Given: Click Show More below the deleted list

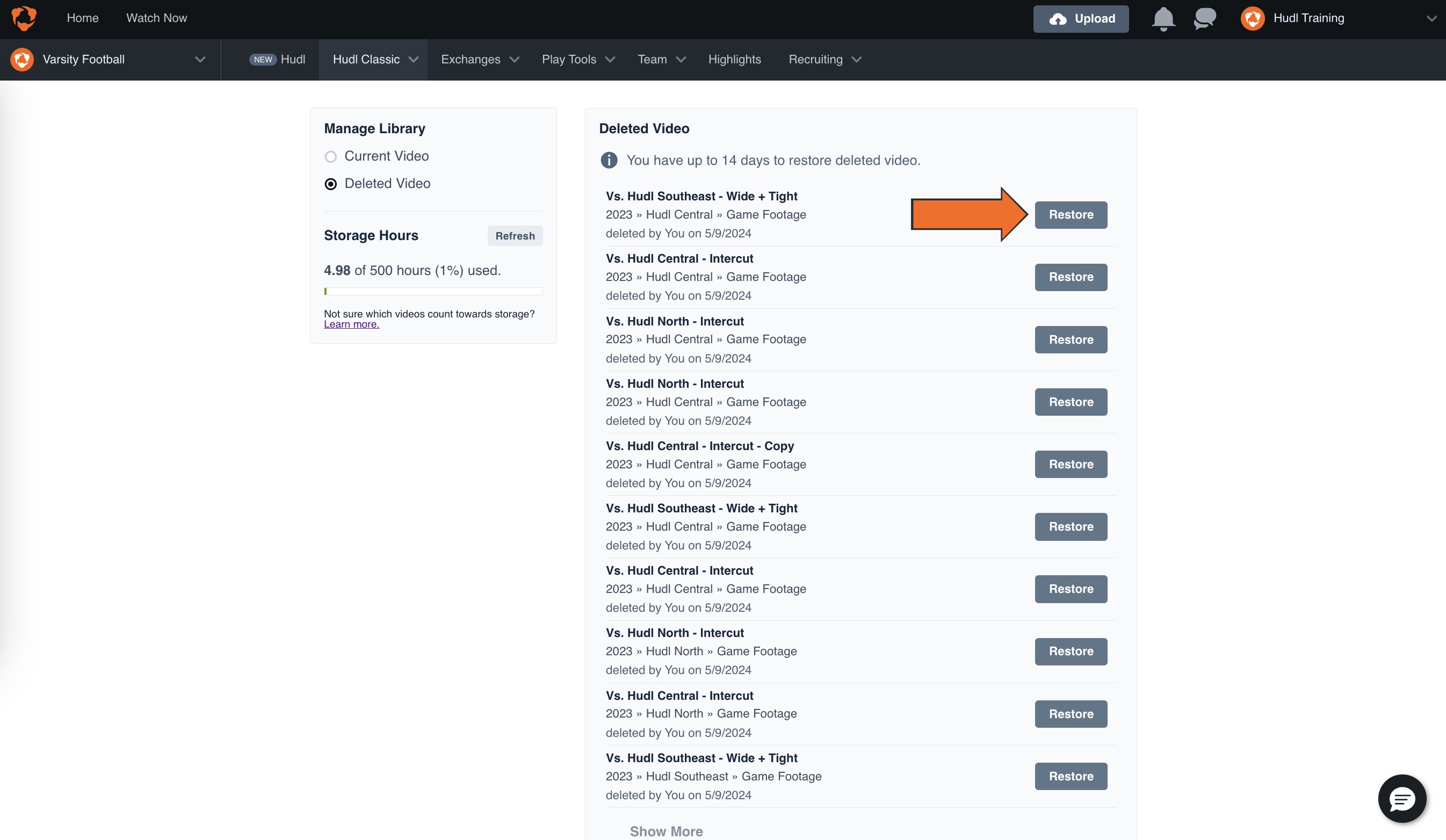Looking at the screenshot, I should pyautogui.click(x=666, y=831).
